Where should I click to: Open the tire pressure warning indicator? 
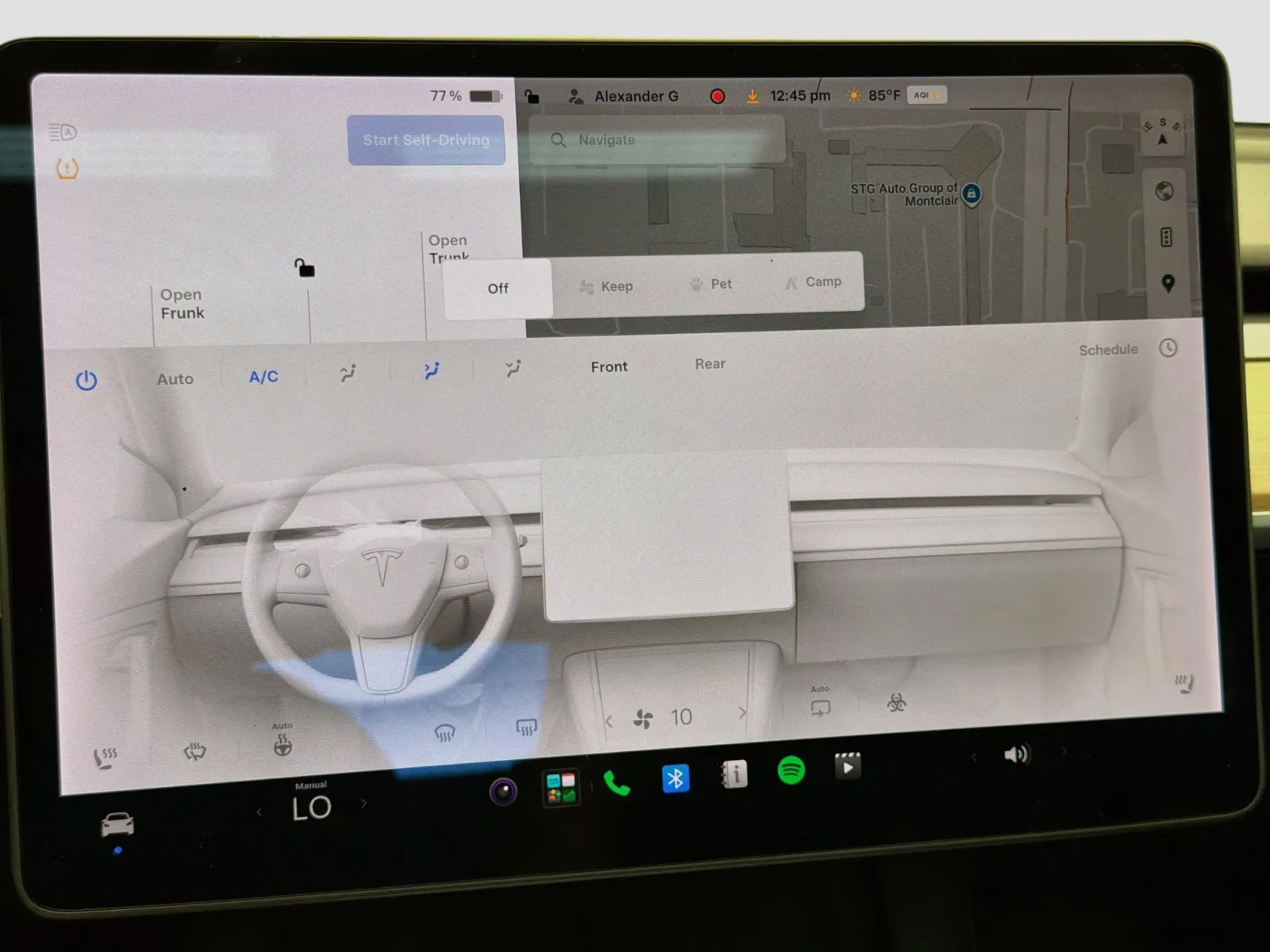67,168
